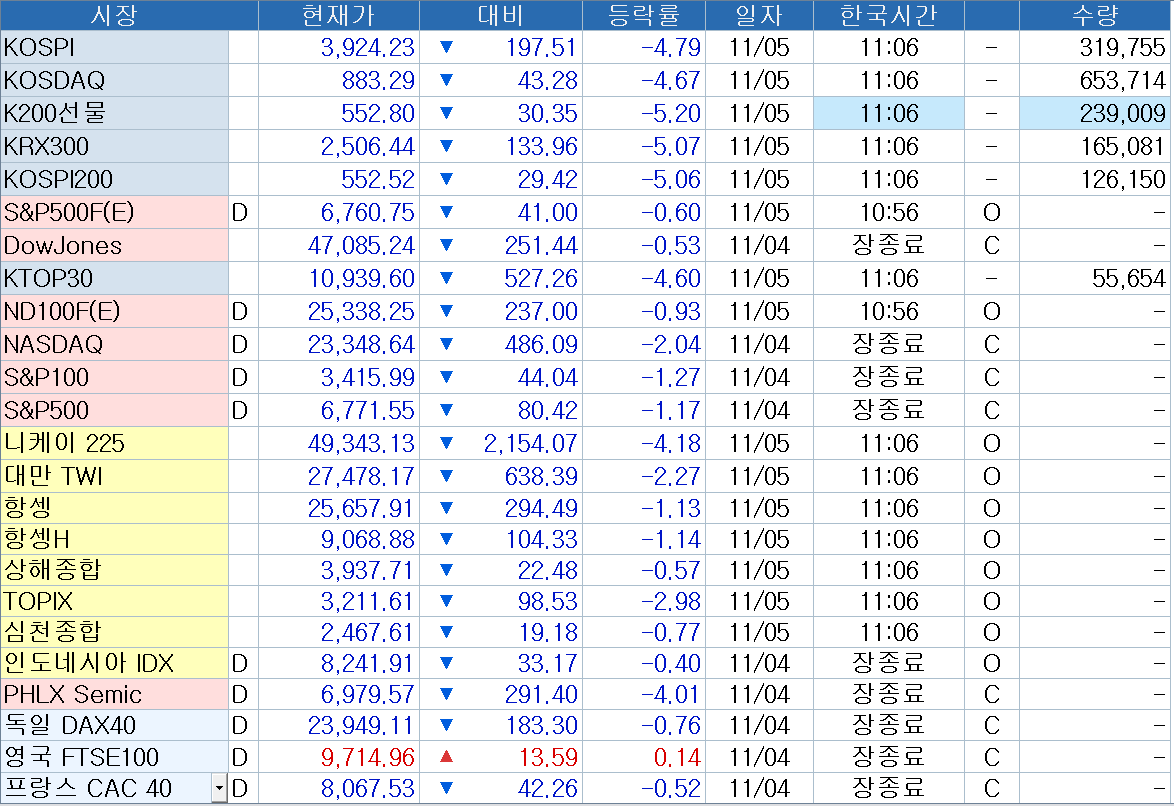This screenshot has height=806, width=1174.
Task: Click the highlighted 239,009 volume cell
Action: coord(1094,114)
